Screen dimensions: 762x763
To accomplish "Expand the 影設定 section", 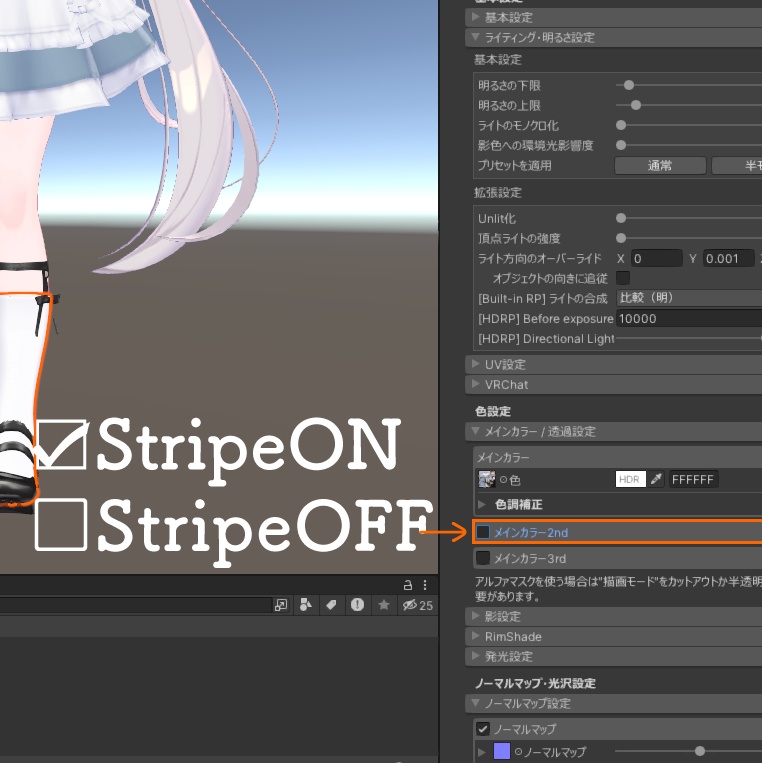I will tap(475, 616).
